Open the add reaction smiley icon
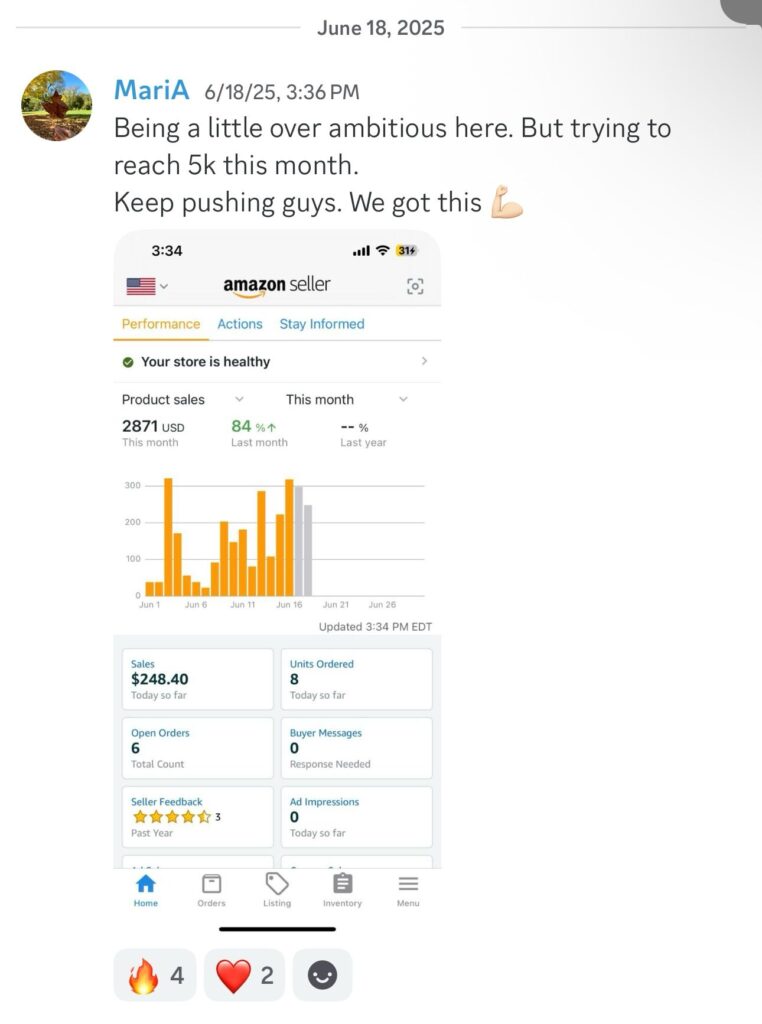The height and width of the screenshot is (1024, 762). 323,976
